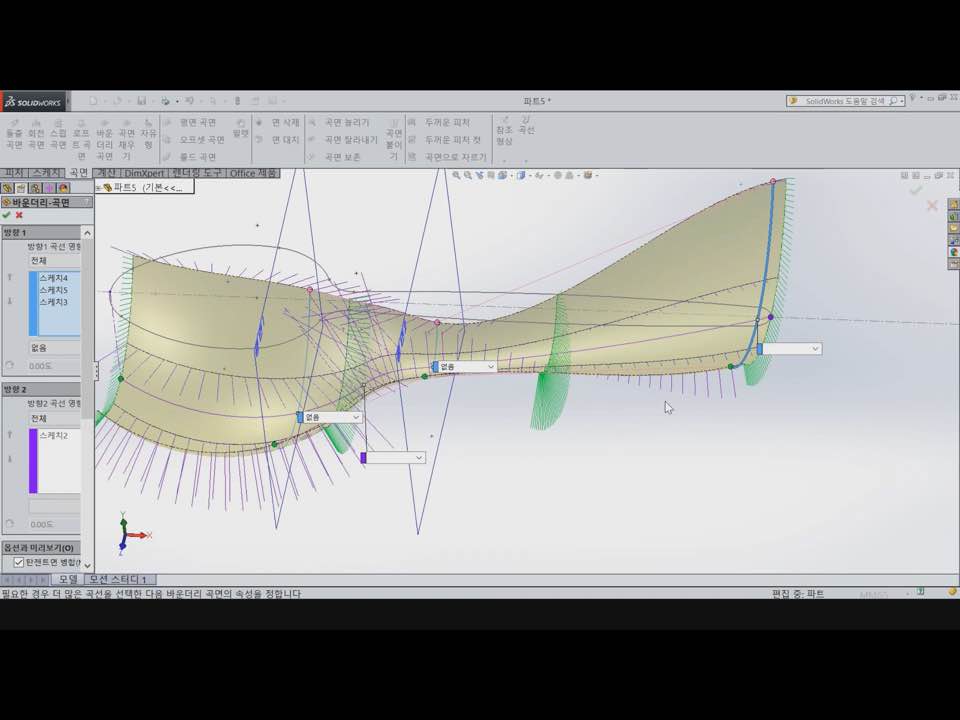Click 곡면으로 자르기 cut with surface
This screenshot has width=960, height=720.
tap(448, 157)
